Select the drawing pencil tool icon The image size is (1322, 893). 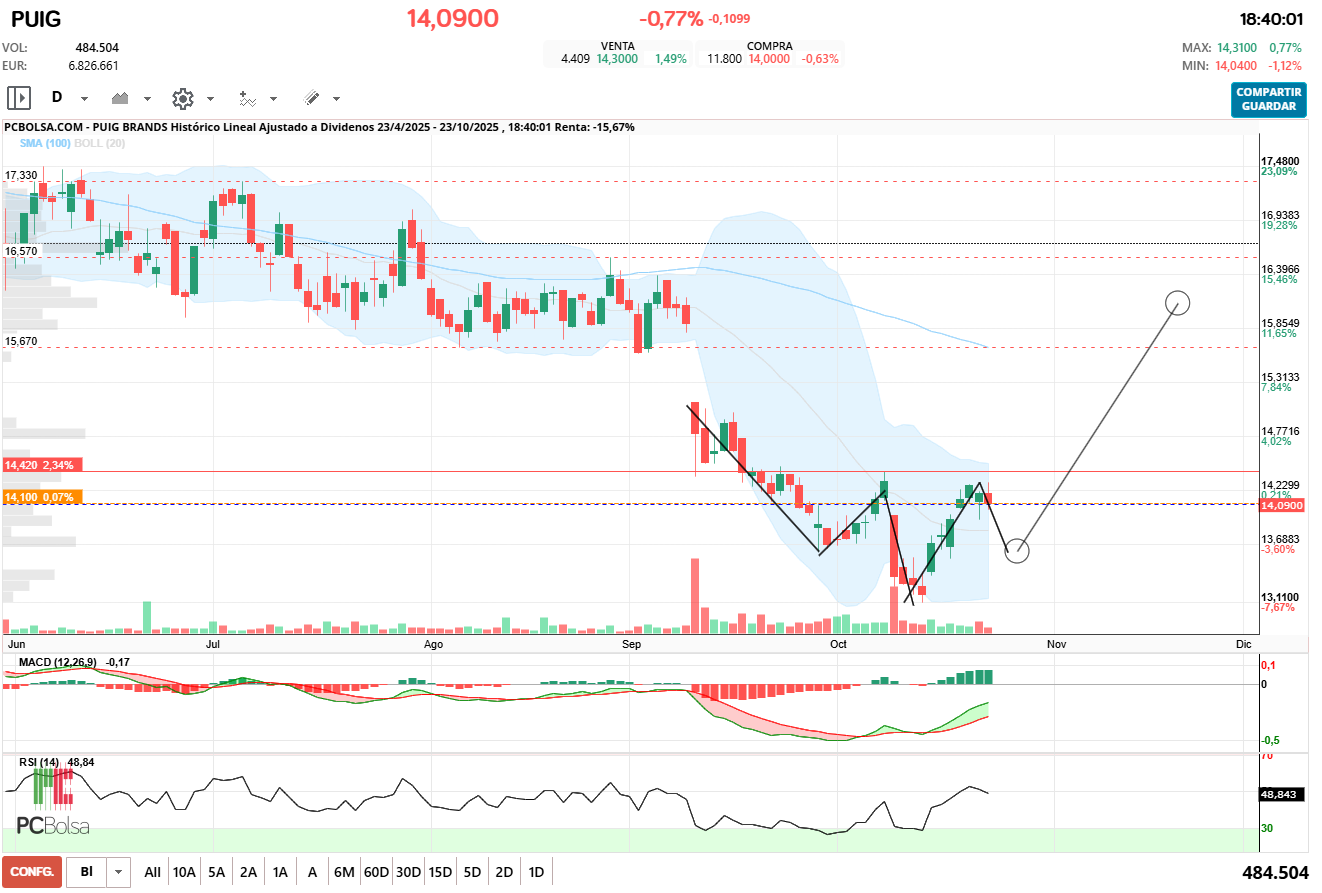click(311, 98)
